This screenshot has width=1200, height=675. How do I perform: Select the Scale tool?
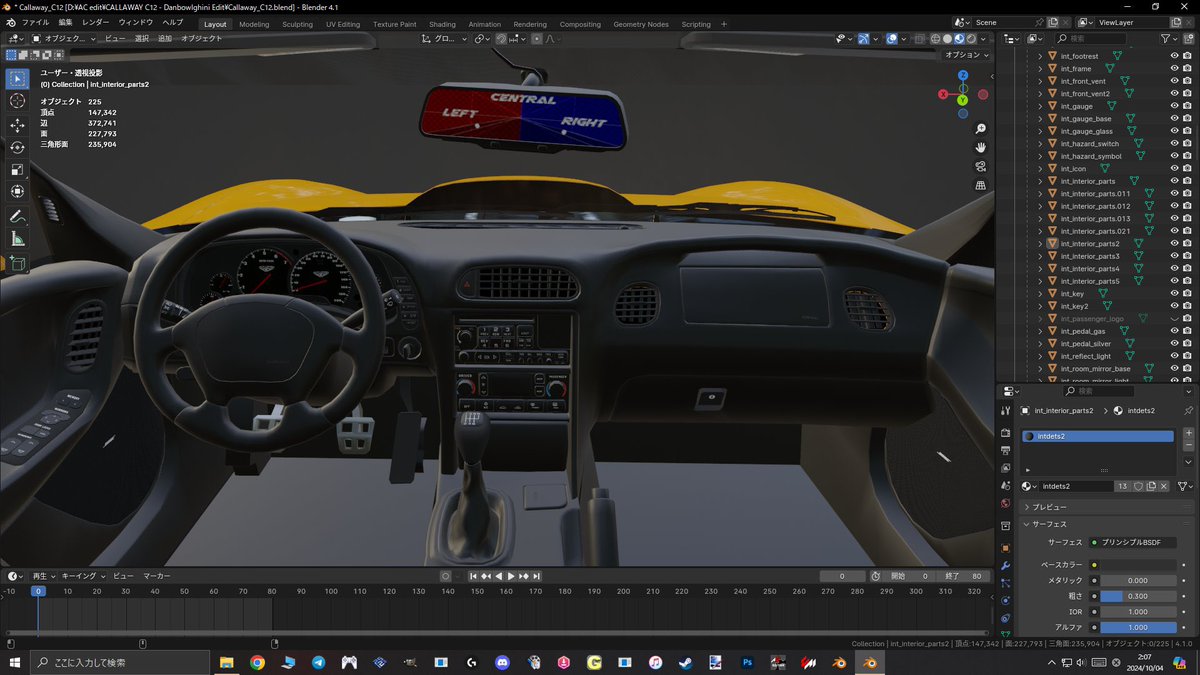pyautogui.click(x=18, y=169)
